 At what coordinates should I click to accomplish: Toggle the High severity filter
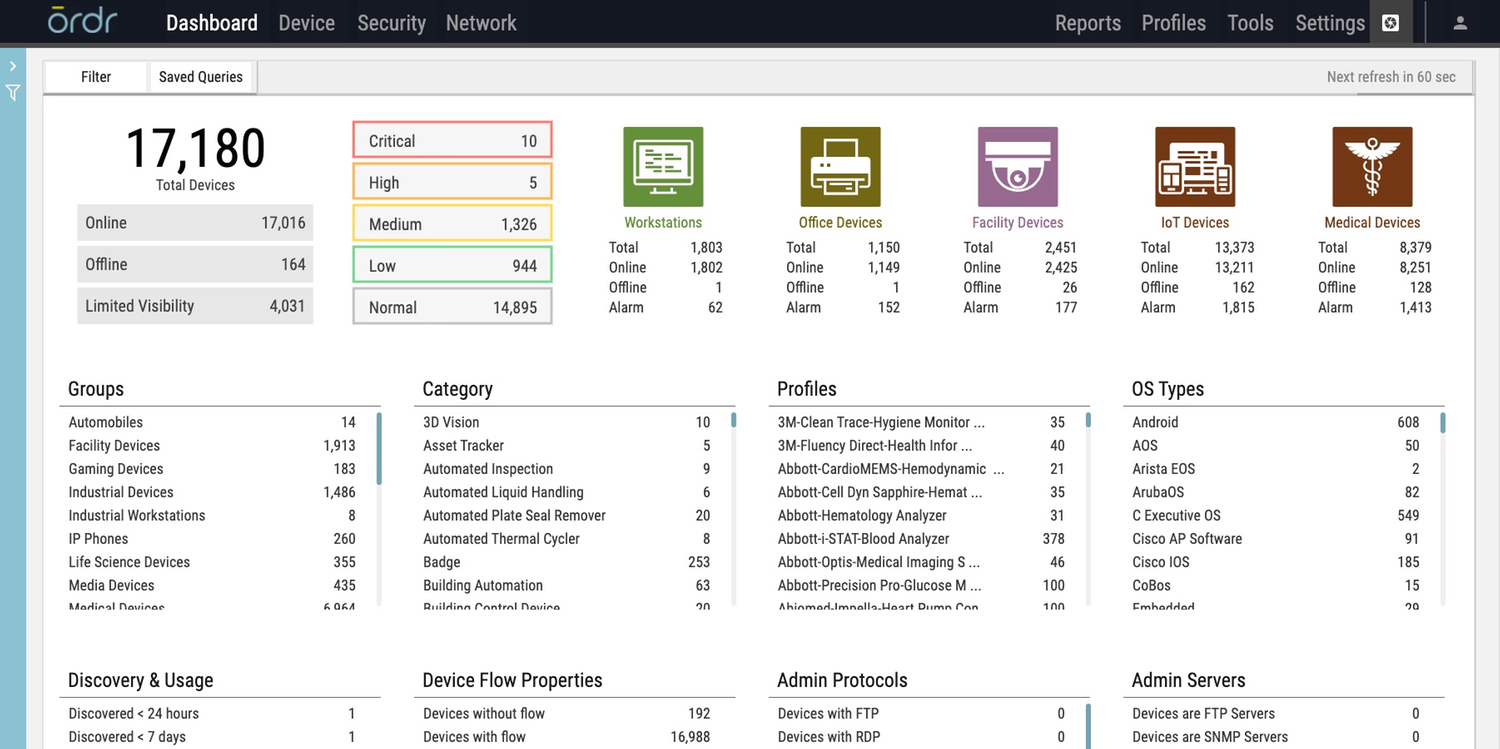(452, 182)
